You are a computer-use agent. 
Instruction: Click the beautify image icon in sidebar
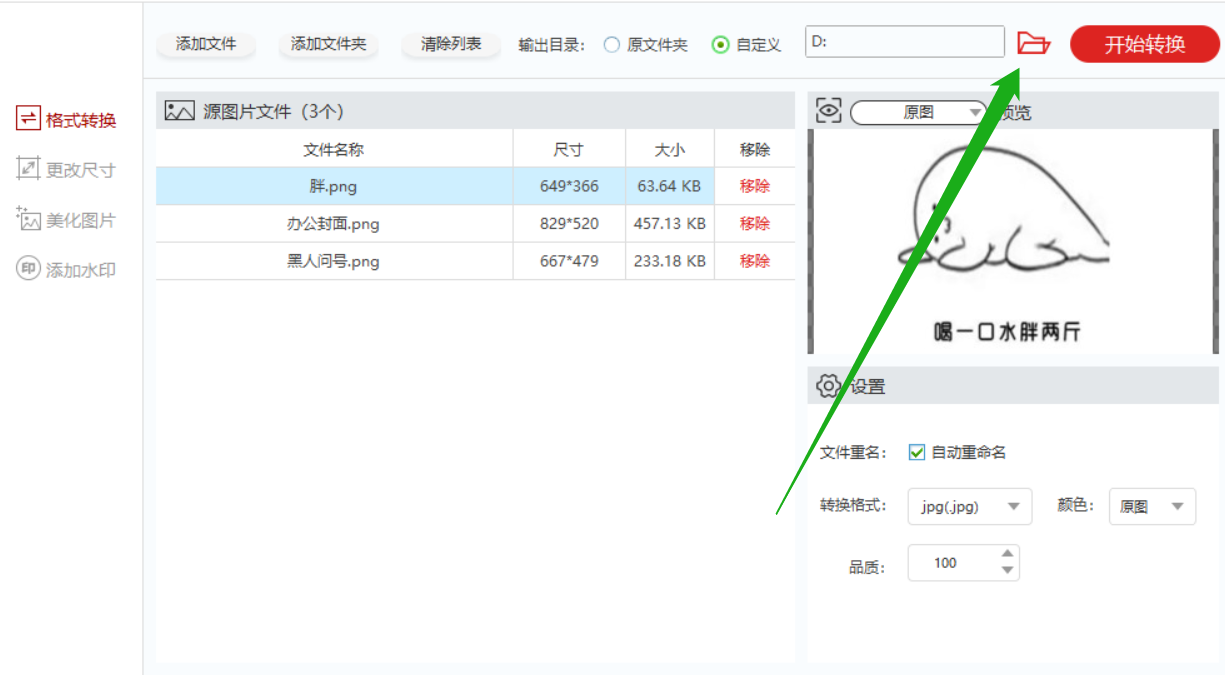[28, 219]
